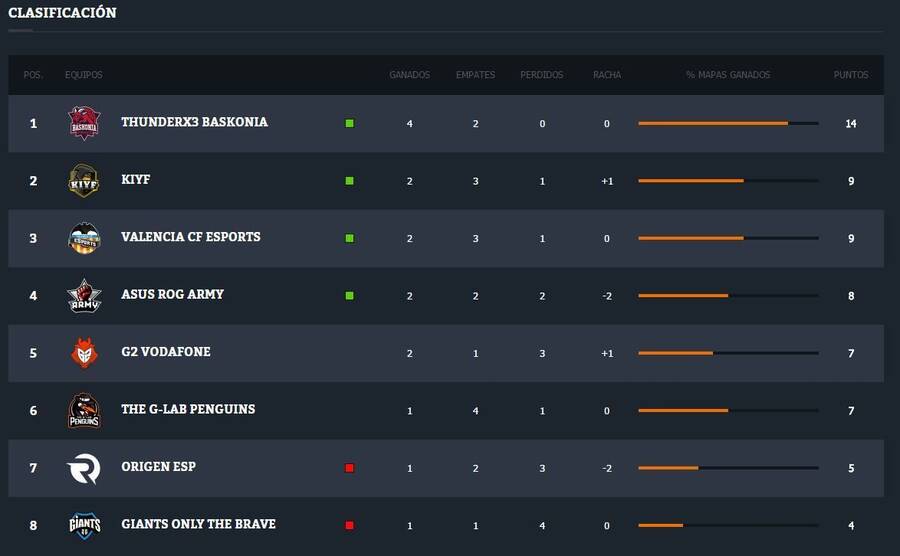Click the 4 losses value for Giants Only The Brave

coord(542,526)
